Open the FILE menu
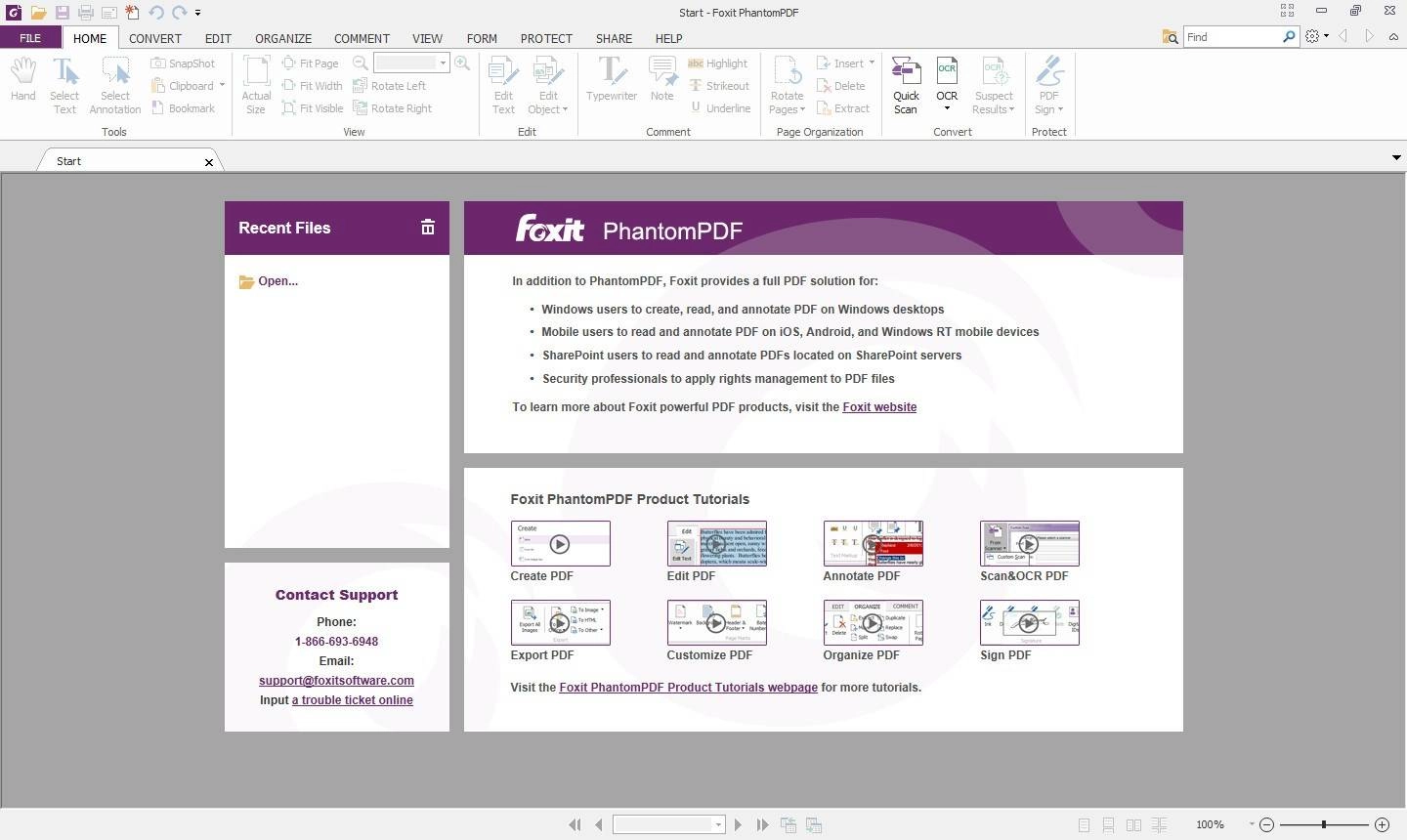This screenshot has height=840, width=1407. coord(30,38)
